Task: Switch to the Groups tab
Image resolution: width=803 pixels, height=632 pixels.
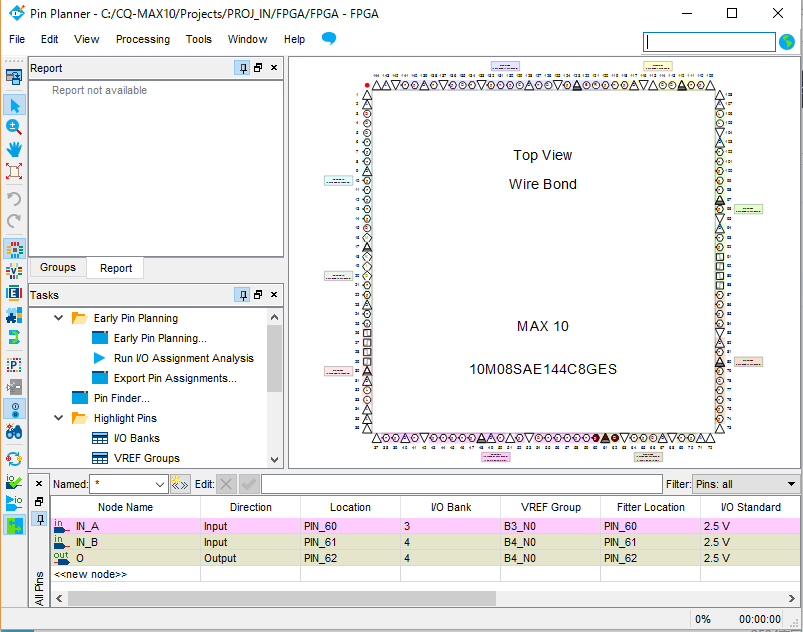Action: coord(58,267)
